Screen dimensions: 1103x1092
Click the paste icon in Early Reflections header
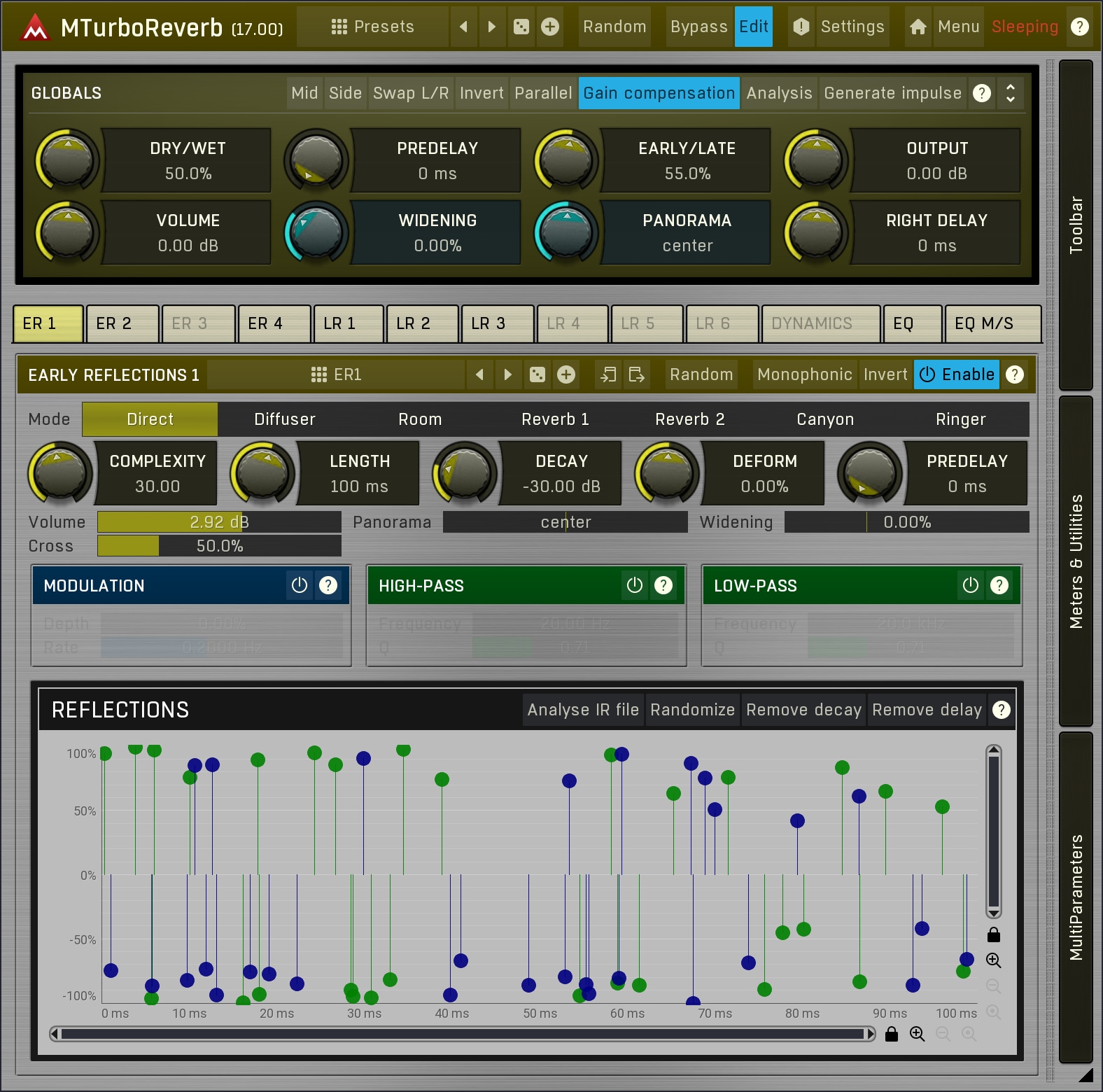click(636, 374)
